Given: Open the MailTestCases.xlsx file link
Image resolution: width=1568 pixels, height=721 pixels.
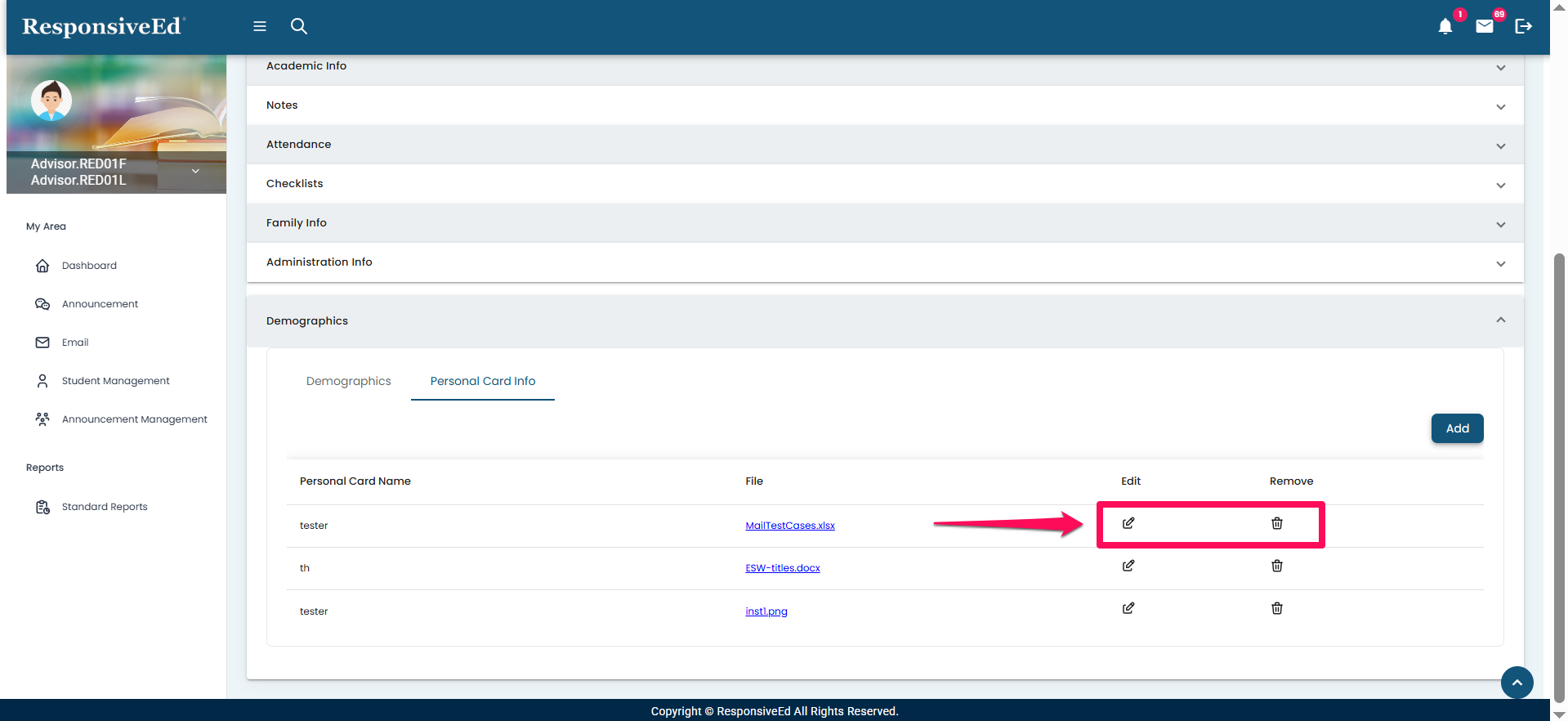Looking at the screenshot, I should [x=789, y=526].
